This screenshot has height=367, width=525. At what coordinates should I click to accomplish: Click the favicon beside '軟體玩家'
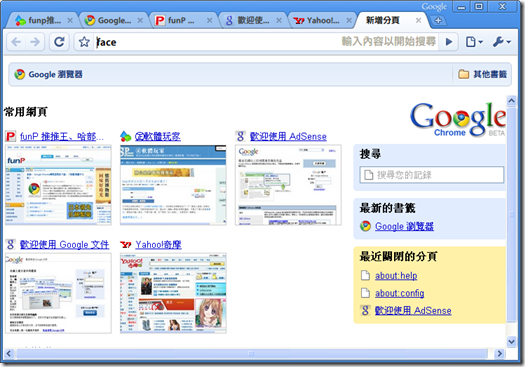126,136
